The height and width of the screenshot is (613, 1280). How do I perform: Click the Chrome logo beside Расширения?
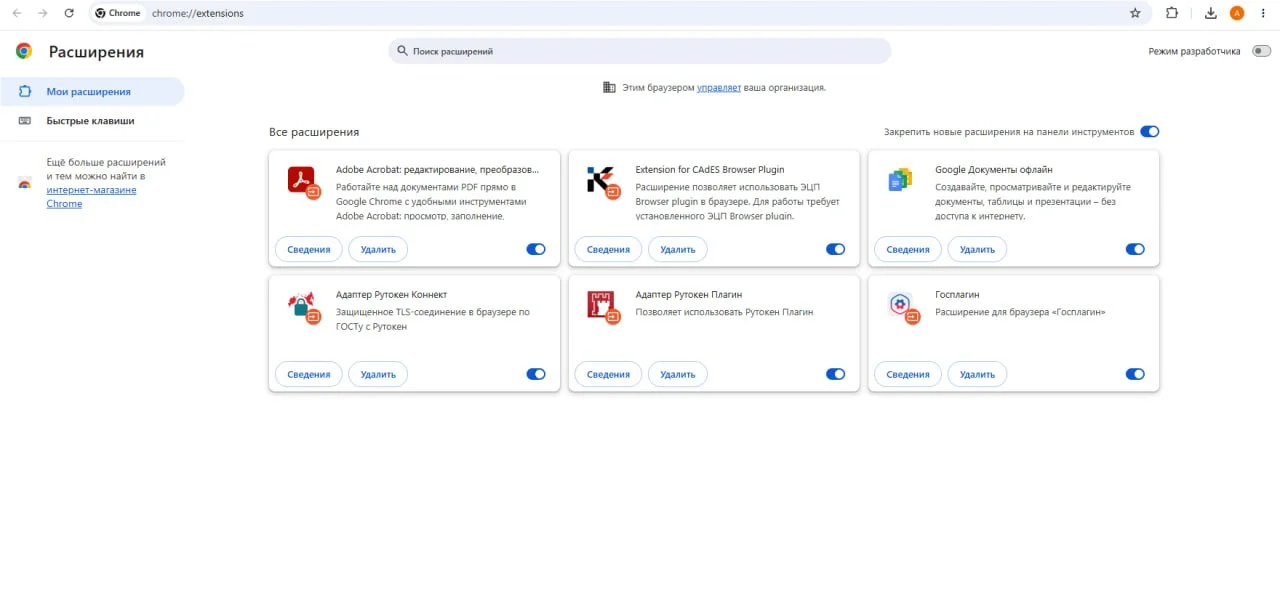pyautogui.click(x=24, y=51)
